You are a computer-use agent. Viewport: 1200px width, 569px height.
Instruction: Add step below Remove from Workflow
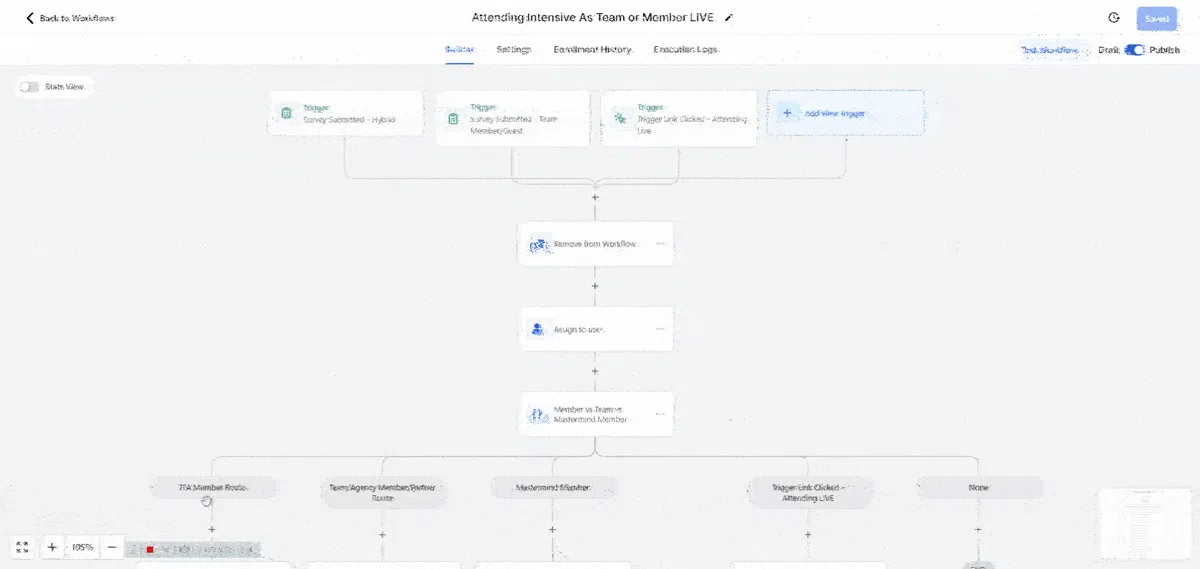[595, 286]
